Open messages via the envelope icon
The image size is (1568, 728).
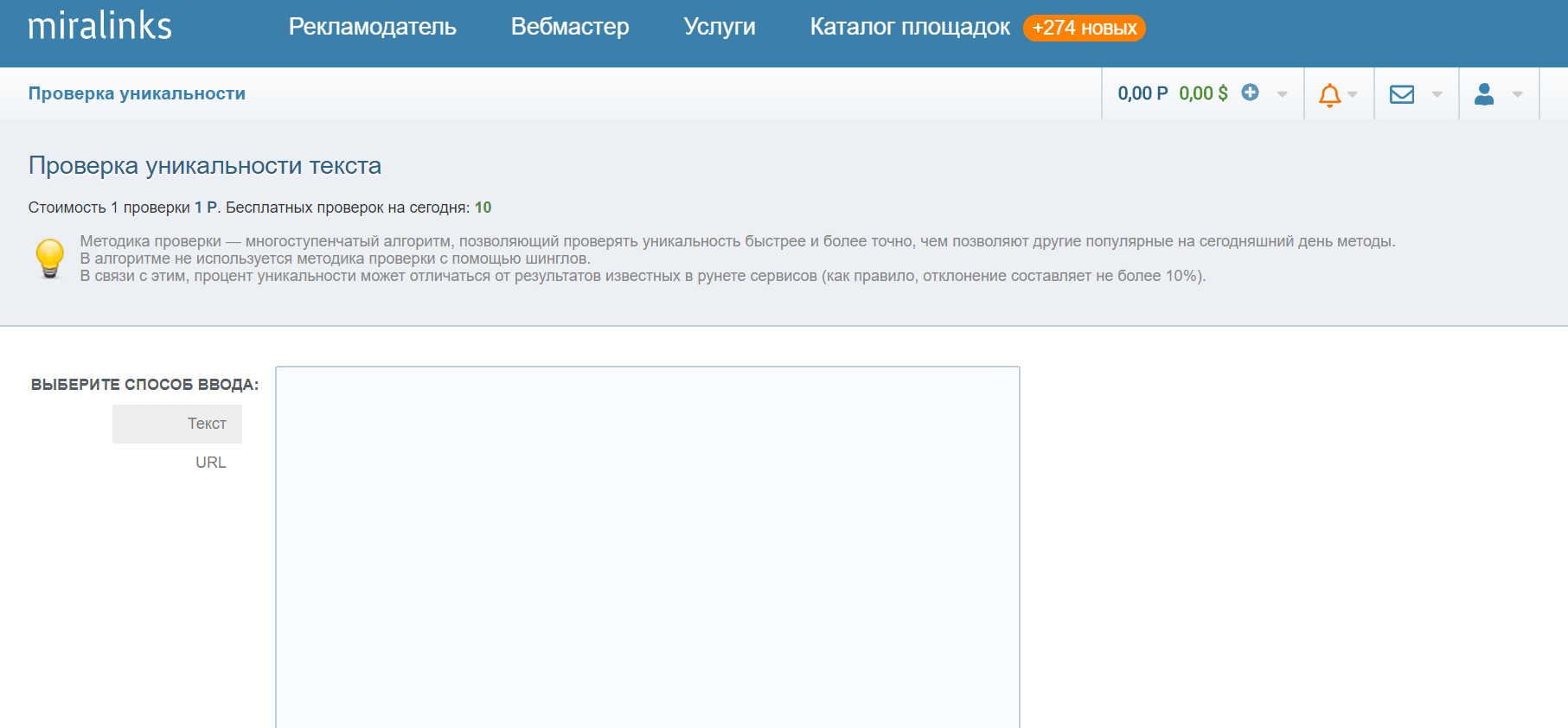pyautogui.click(x=1401, y=94)
